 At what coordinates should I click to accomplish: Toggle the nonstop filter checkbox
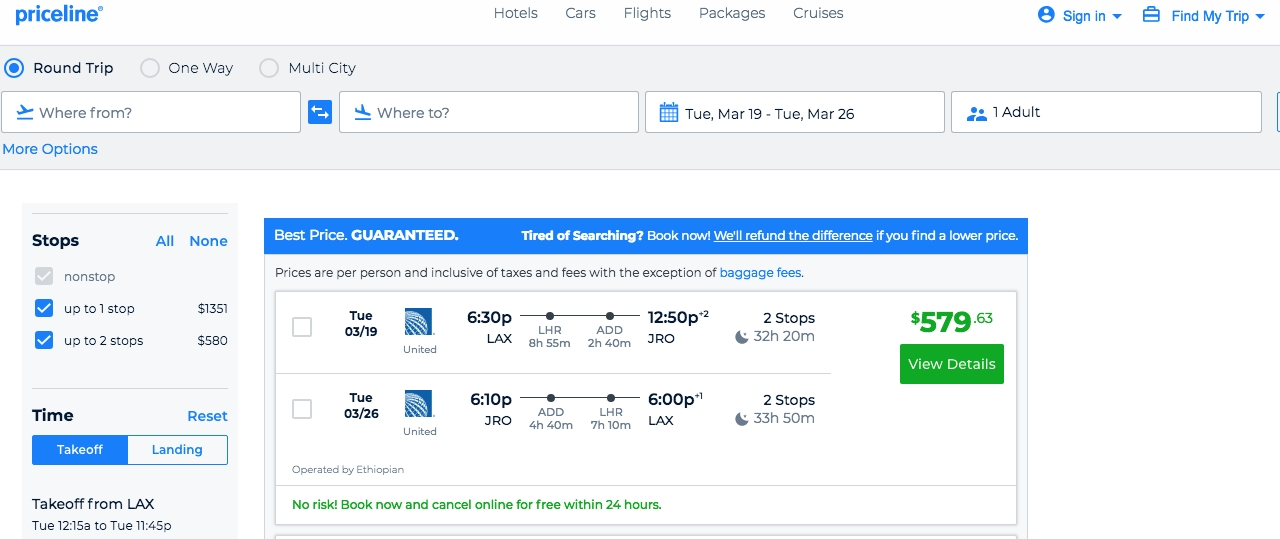(44, 276)
